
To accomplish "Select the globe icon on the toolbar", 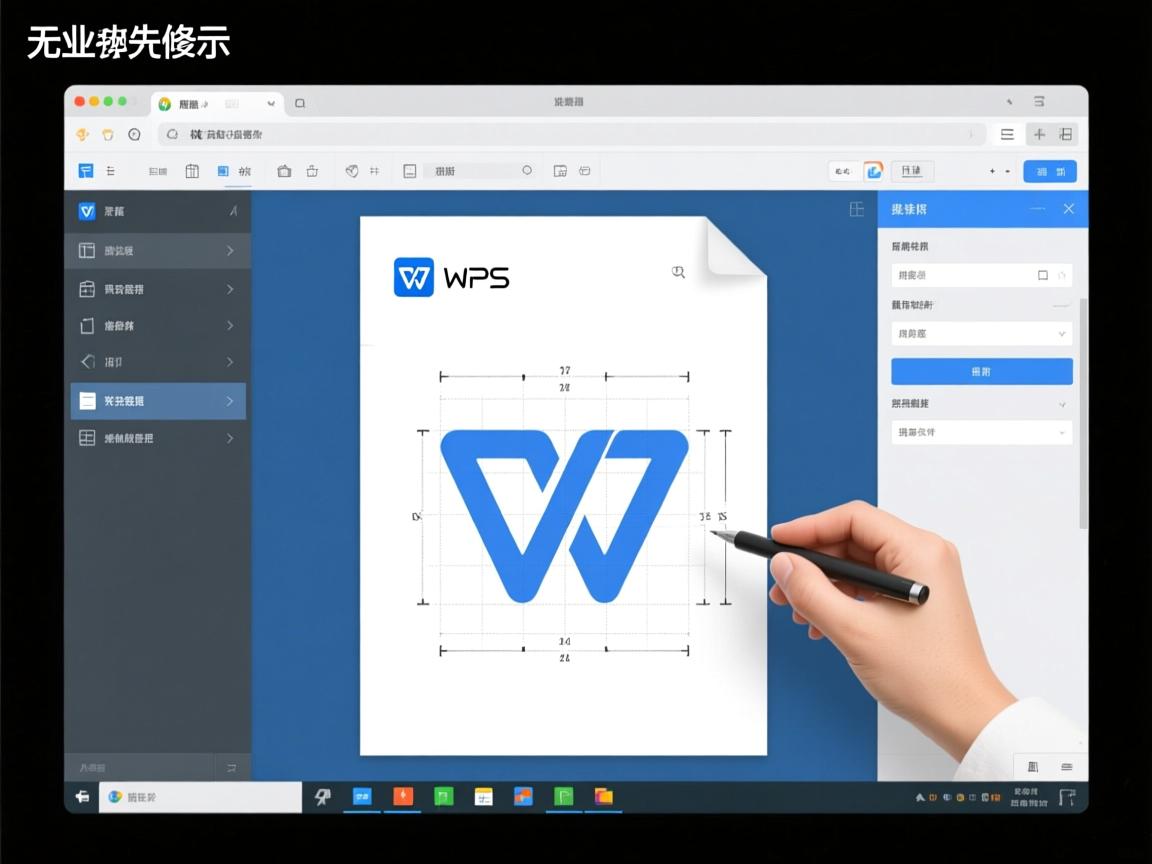I will point(353,170).
